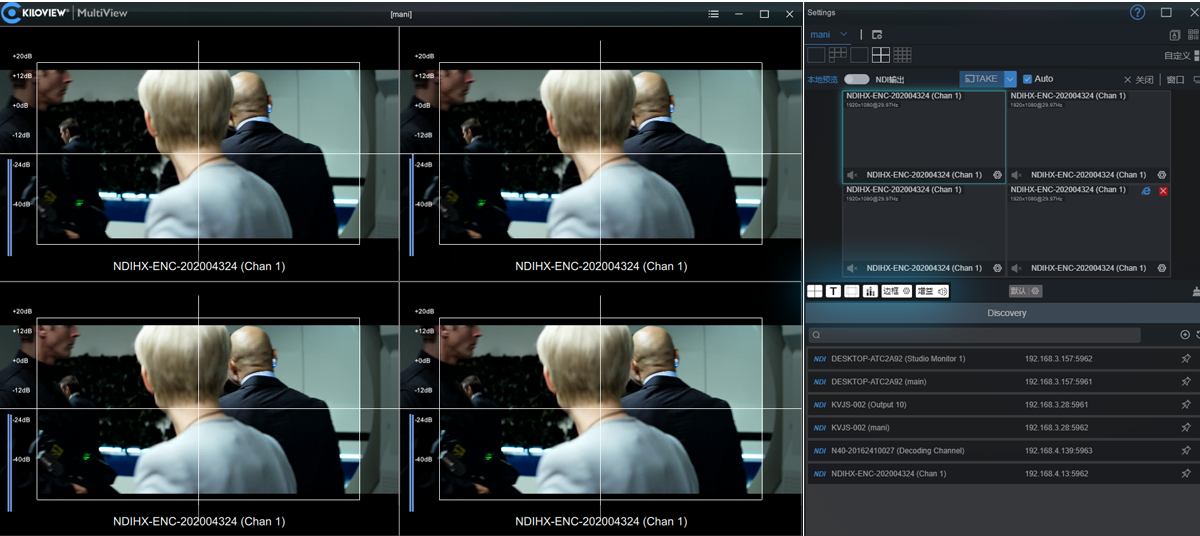Remove source with red X in bottom-right cell
Image resolution: width=1200 pixels, height=536 pixels.
(1163, 191)
